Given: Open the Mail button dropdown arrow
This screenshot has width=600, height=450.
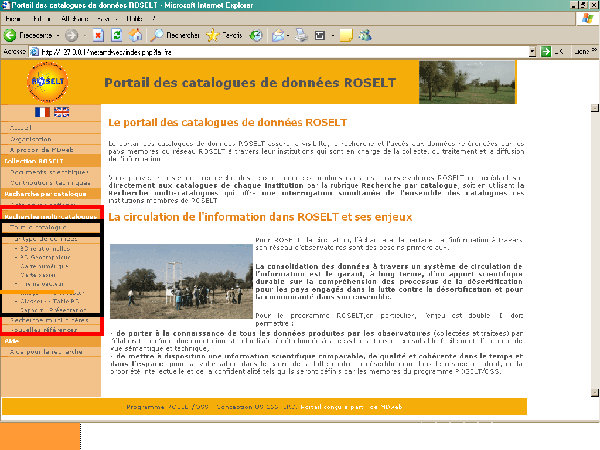Looking at the screenshot, I should pyautogui.click(x=288, y=36).
